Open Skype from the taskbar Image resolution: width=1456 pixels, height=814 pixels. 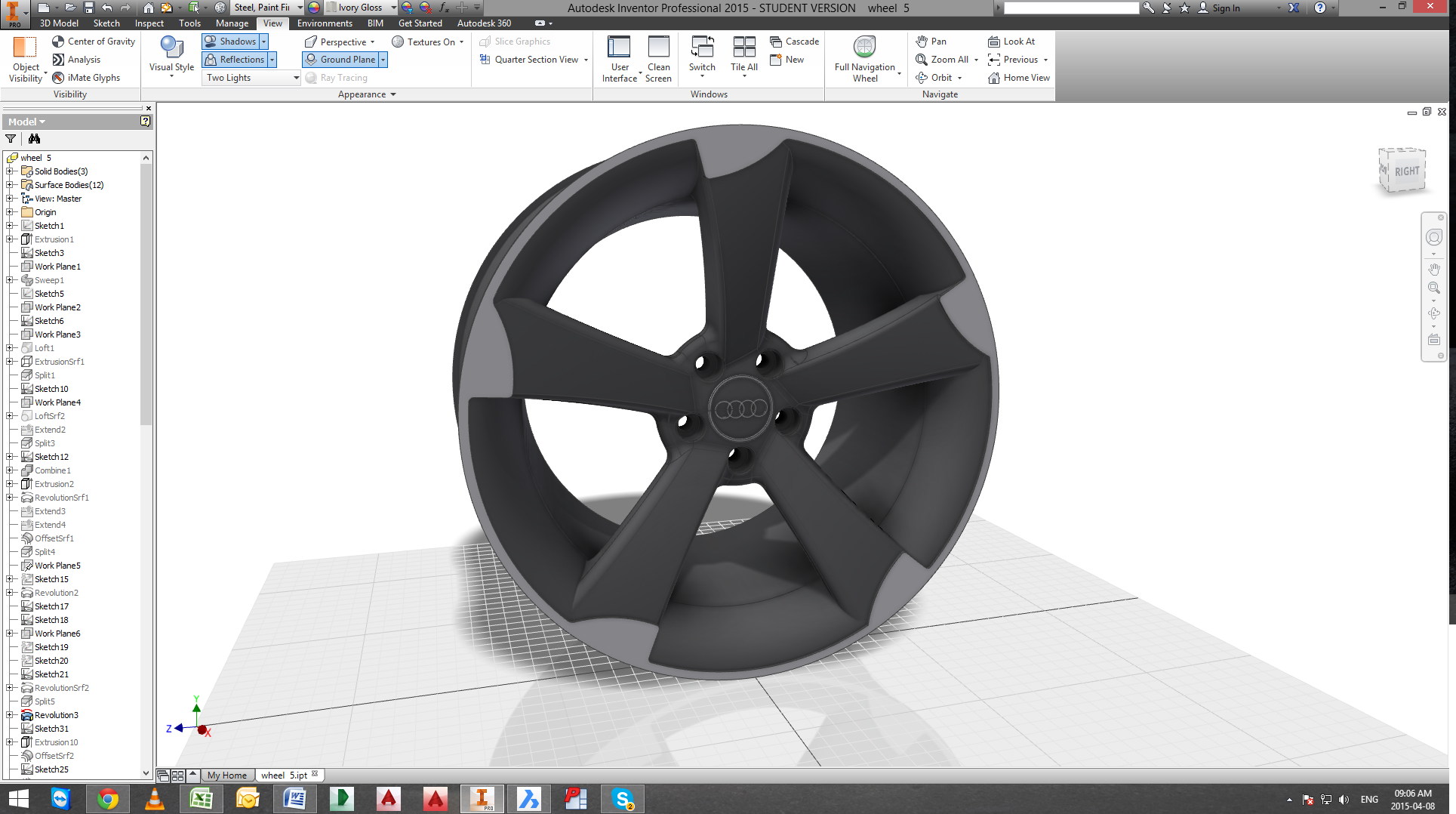tap(623, 799)
